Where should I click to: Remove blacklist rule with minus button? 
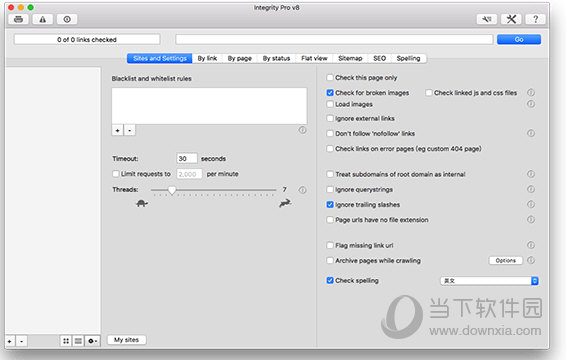[130, 130]
